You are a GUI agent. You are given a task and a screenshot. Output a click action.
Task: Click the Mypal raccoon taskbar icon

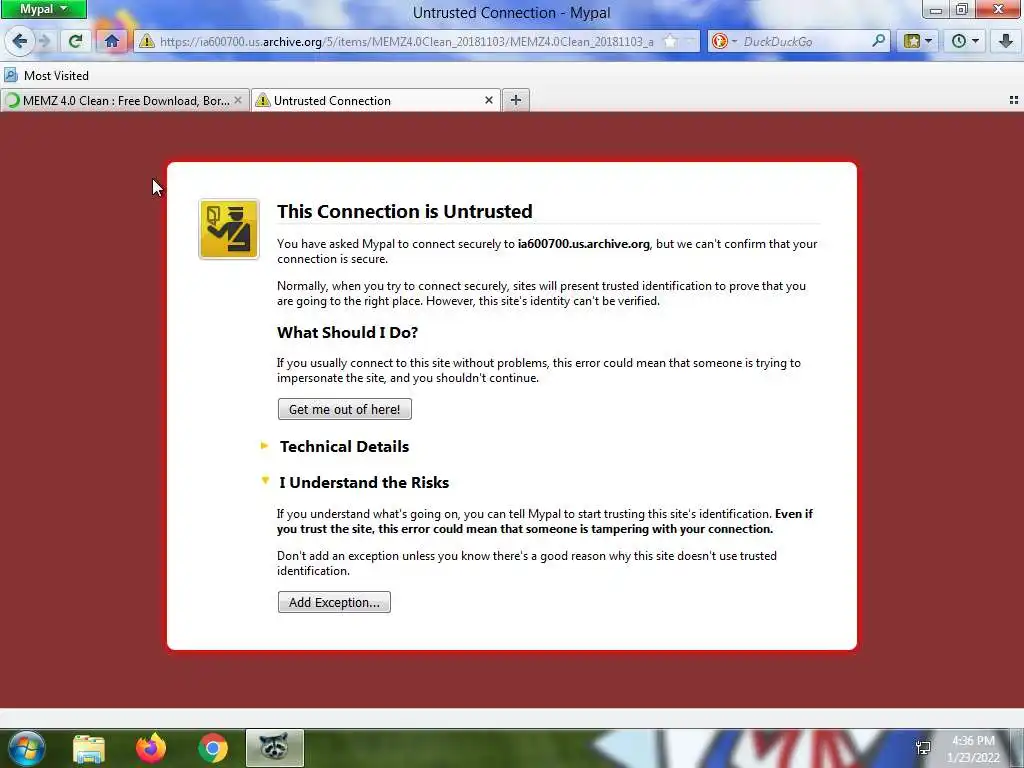pos(275,748)
